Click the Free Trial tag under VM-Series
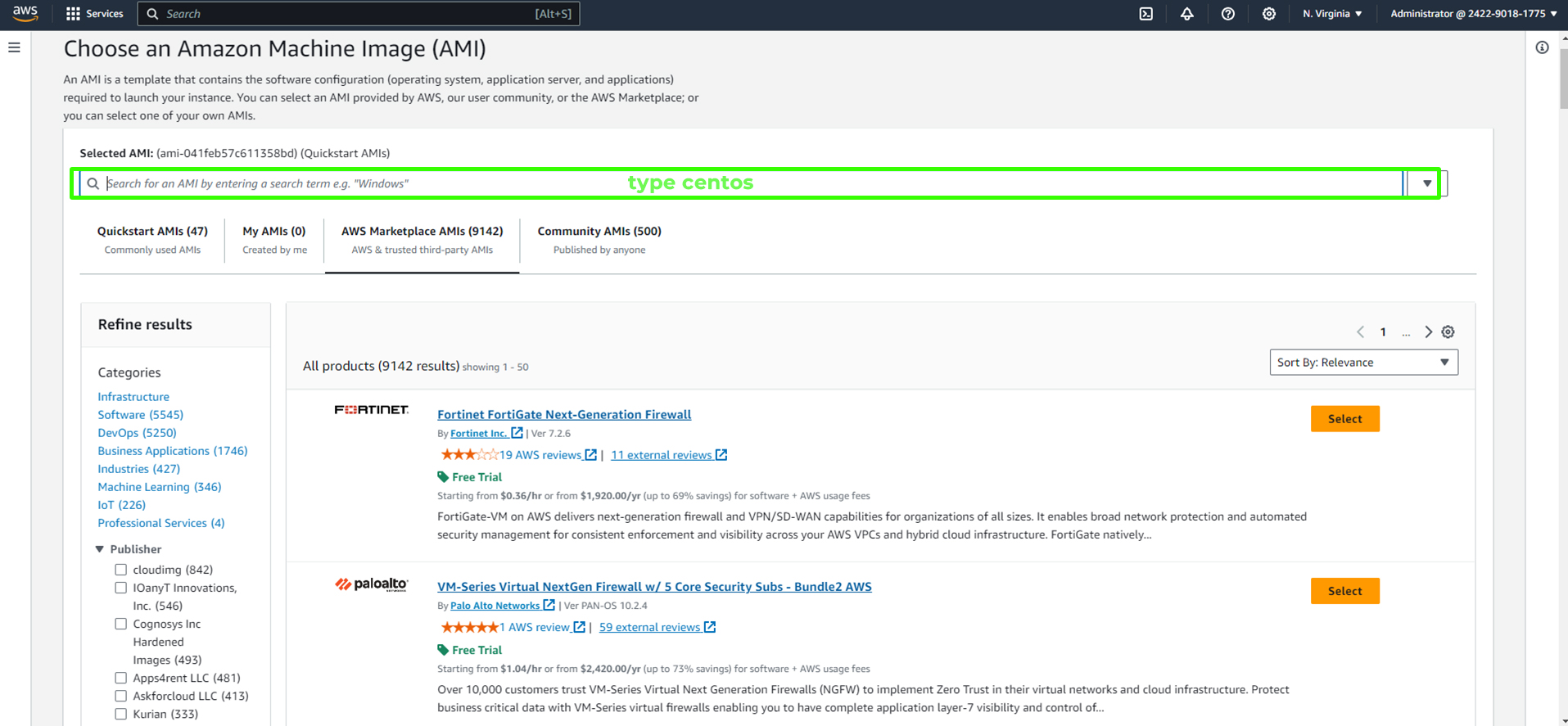 pos(470,650)
